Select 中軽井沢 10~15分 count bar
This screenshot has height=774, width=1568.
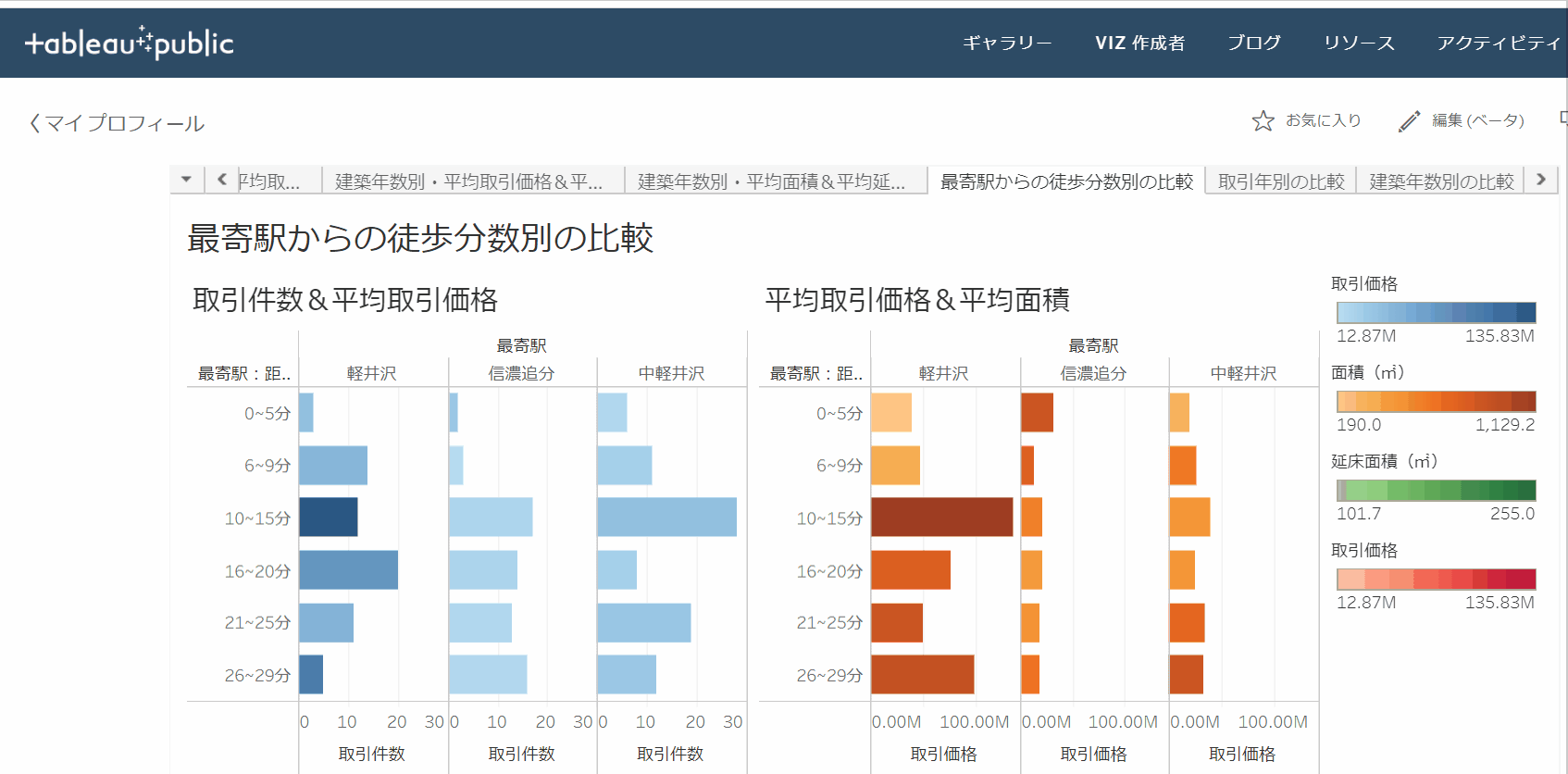pyautogui.click(x=667, y=518)
